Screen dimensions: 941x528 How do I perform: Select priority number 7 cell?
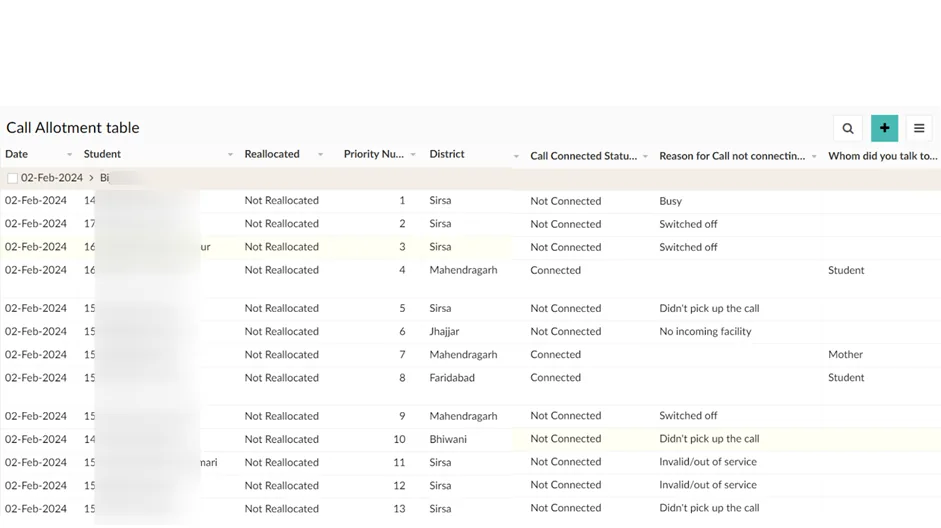[x=402, y=355]
